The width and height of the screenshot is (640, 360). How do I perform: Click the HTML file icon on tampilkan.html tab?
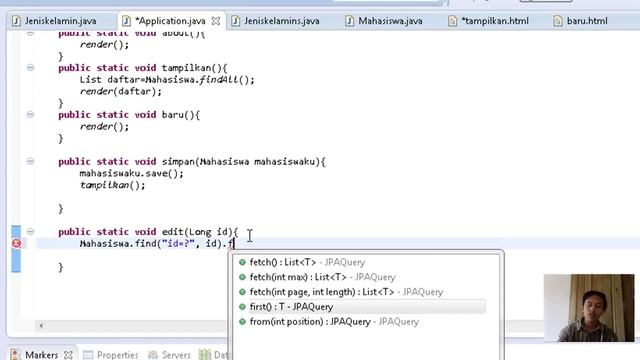[x=452, y=21]
